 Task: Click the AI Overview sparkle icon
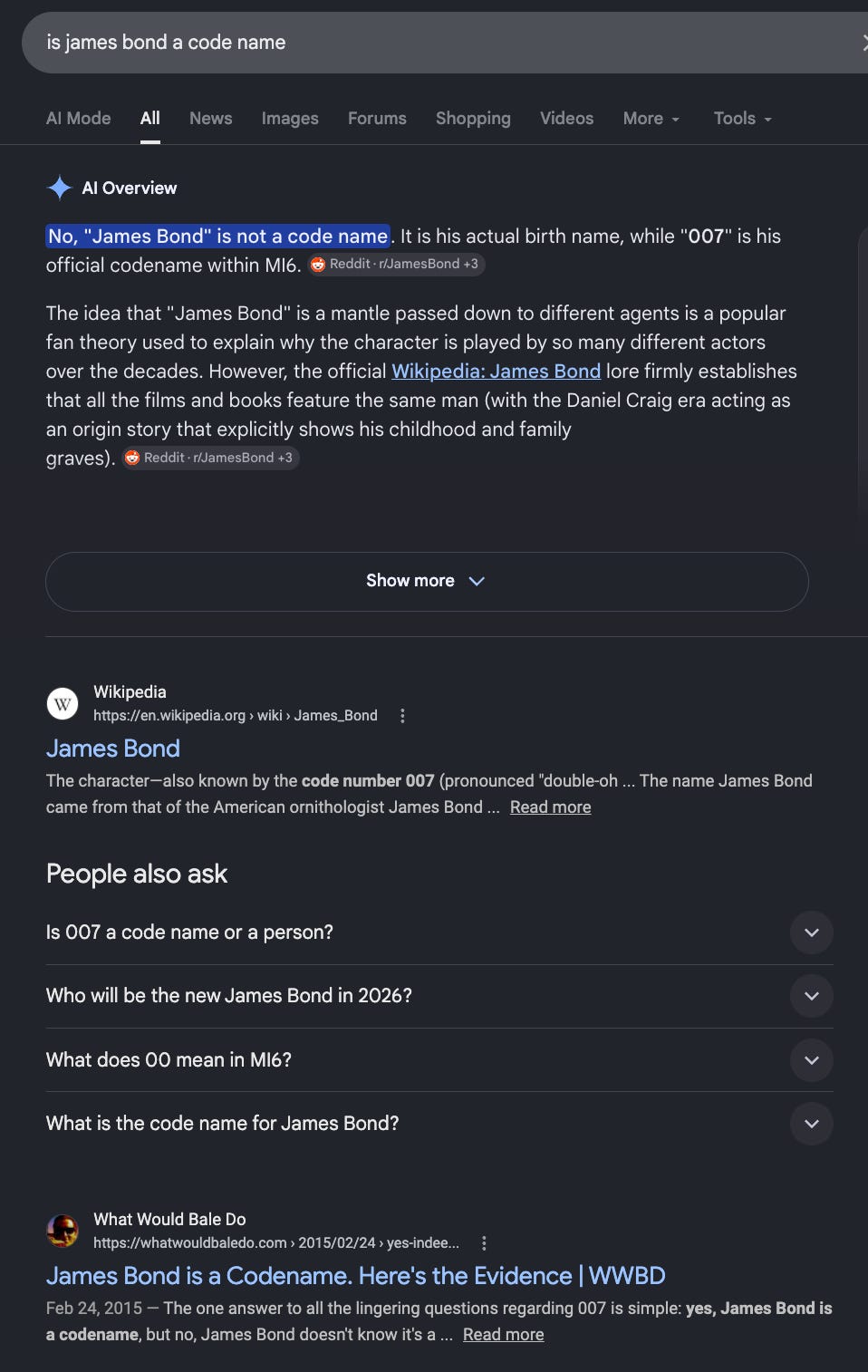coord(60,188)
